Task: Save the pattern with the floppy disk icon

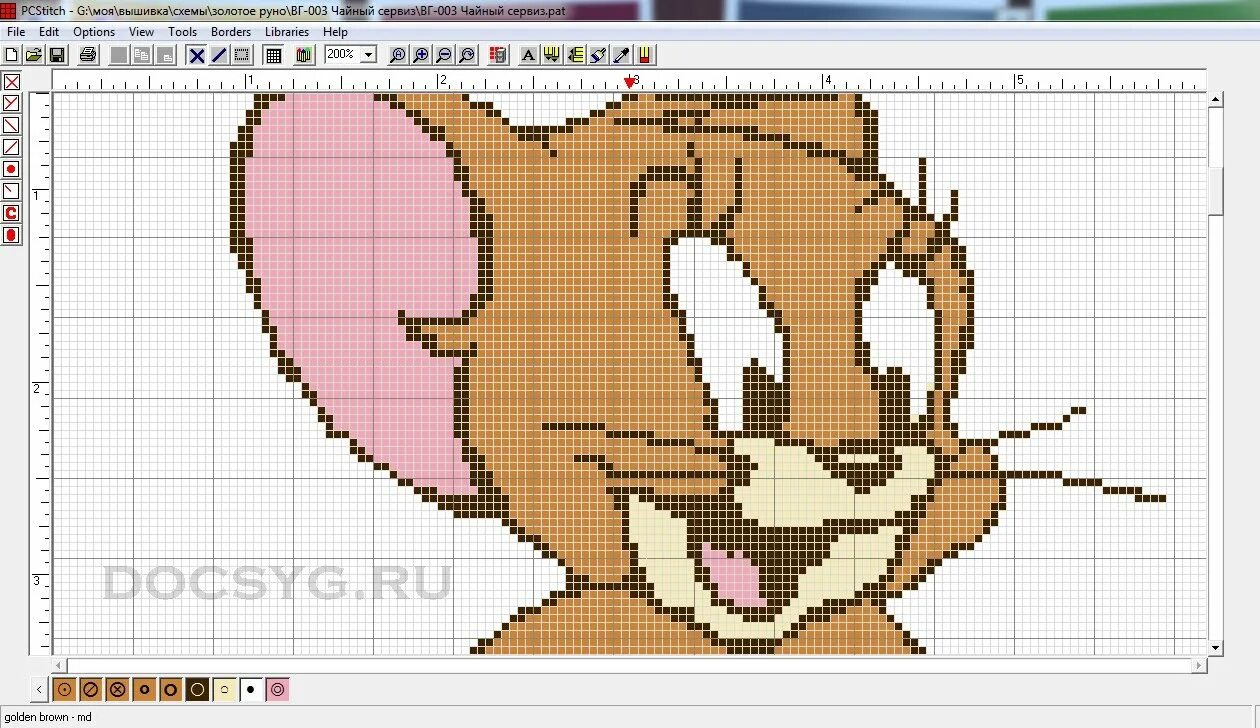Action: 57,54
